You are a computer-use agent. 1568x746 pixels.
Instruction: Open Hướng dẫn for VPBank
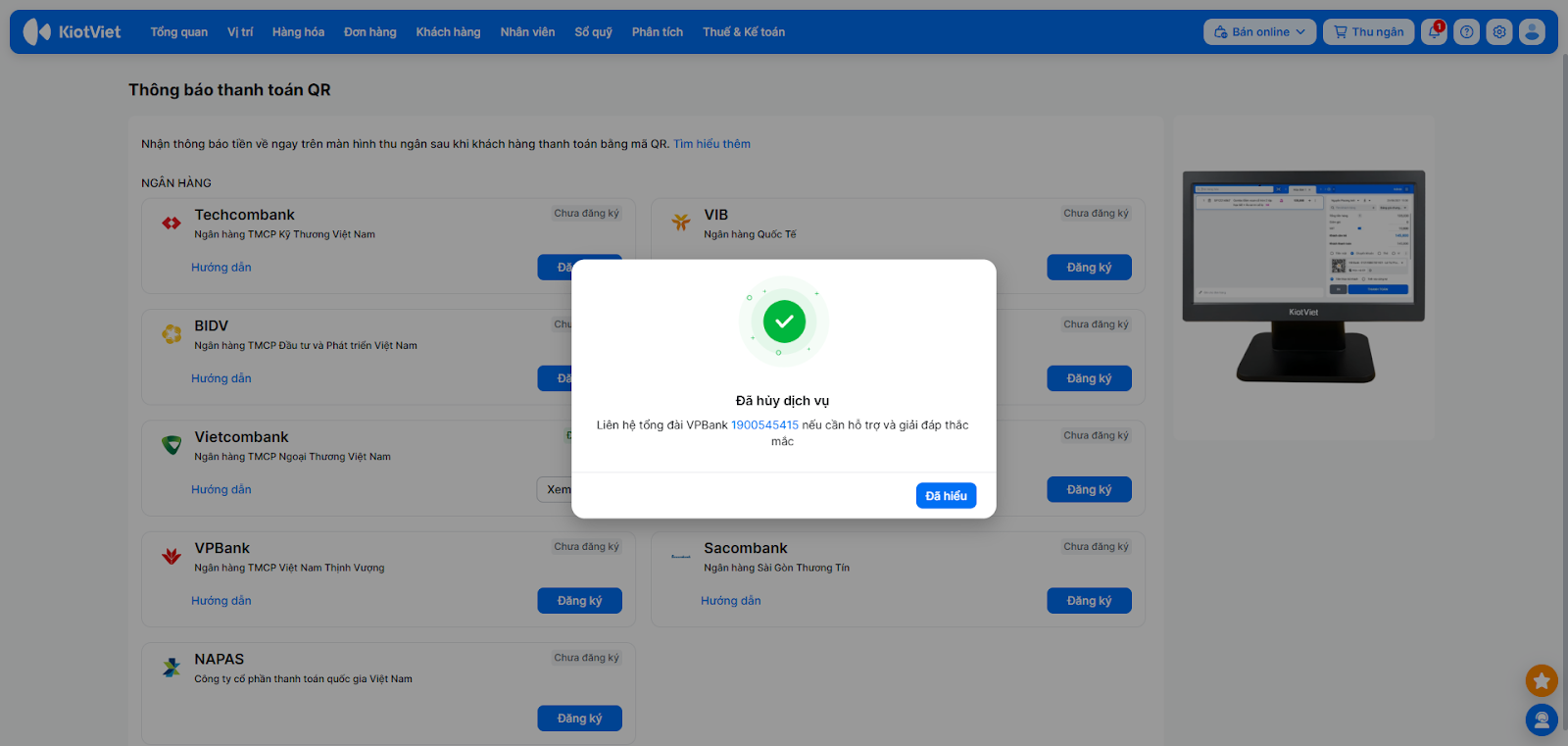[x=221, y=601]
